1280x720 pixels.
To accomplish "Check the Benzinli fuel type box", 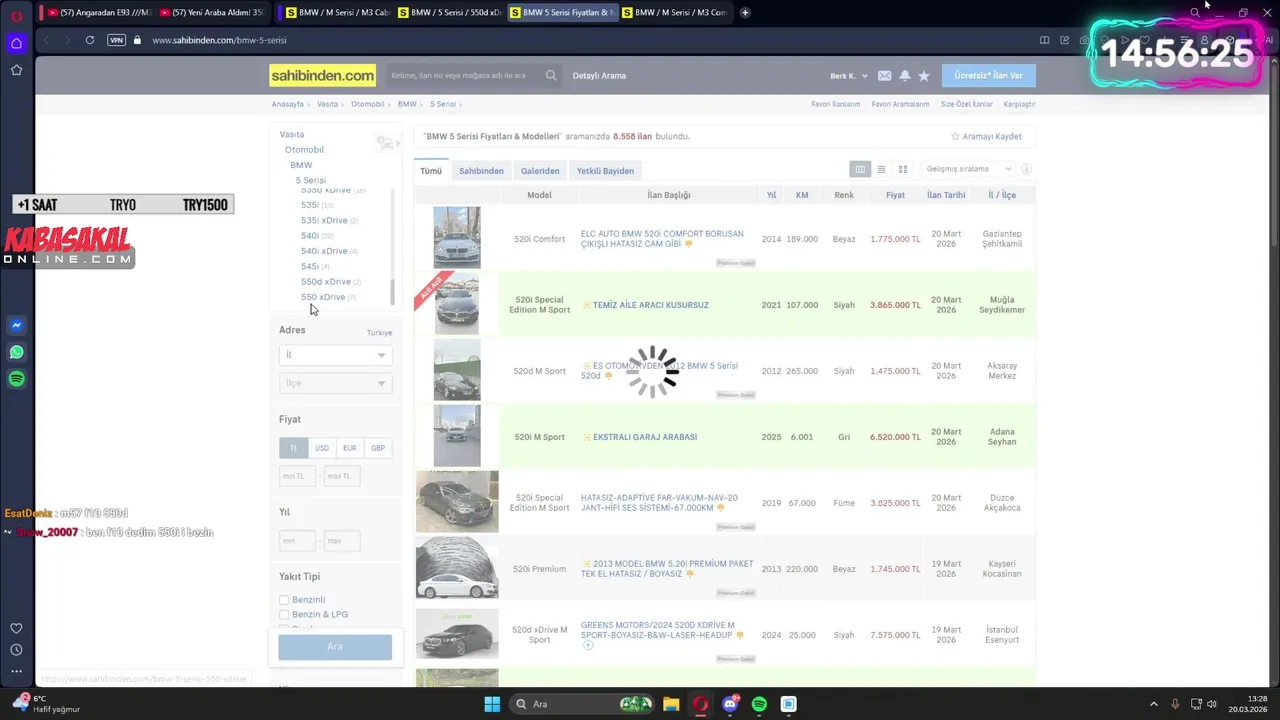I will click(284, 600).
